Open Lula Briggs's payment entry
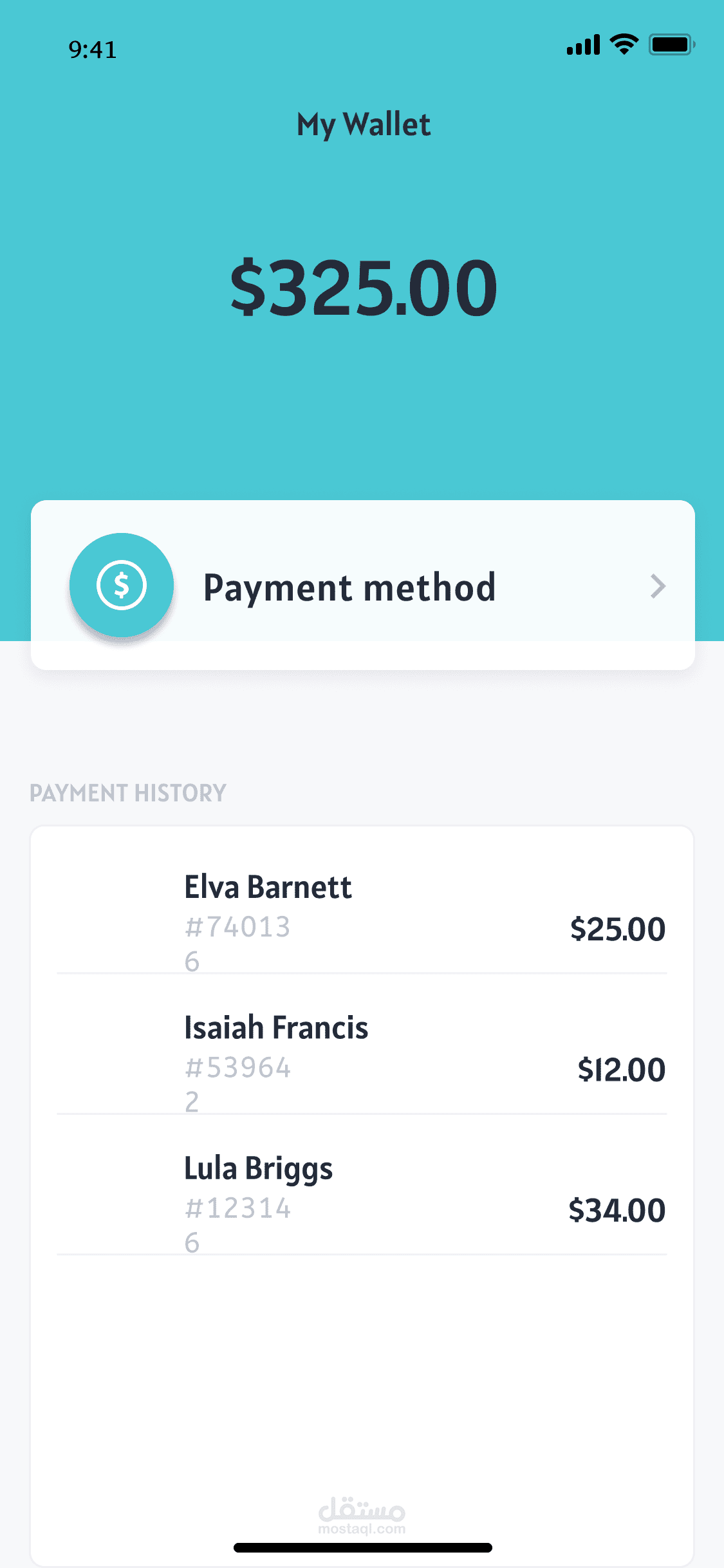The height and width of the screenshot is (1568, 724). click(258, 1168)
